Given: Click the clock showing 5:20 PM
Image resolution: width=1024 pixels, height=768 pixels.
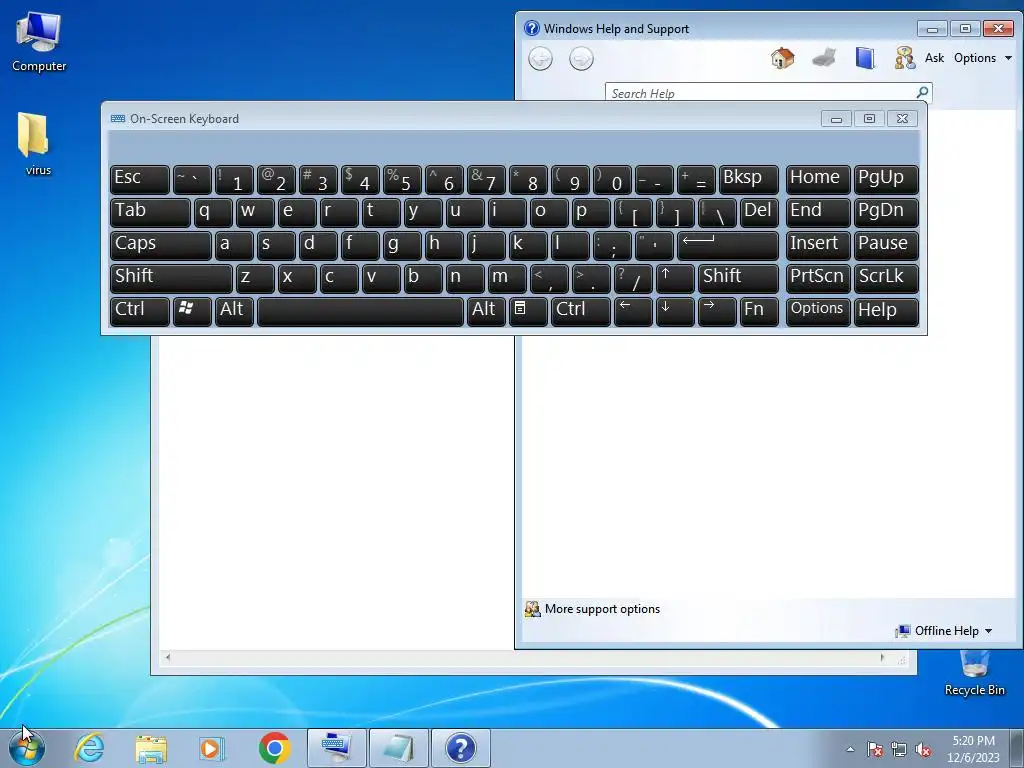Looking at the screenshot, I should coord(973,748).
